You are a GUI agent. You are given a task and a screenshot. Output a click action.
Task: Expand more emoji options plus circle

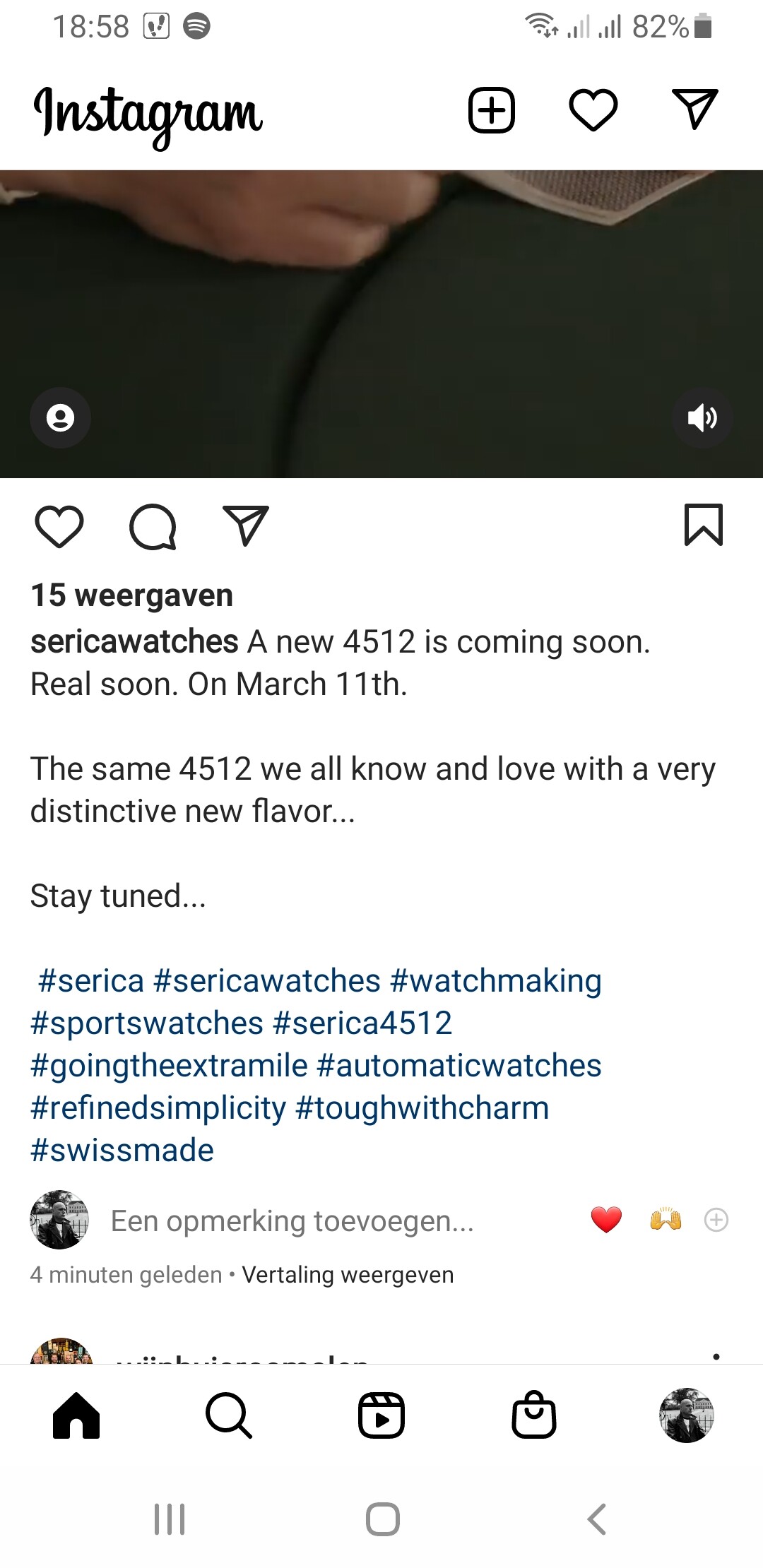pos(716,1220)
